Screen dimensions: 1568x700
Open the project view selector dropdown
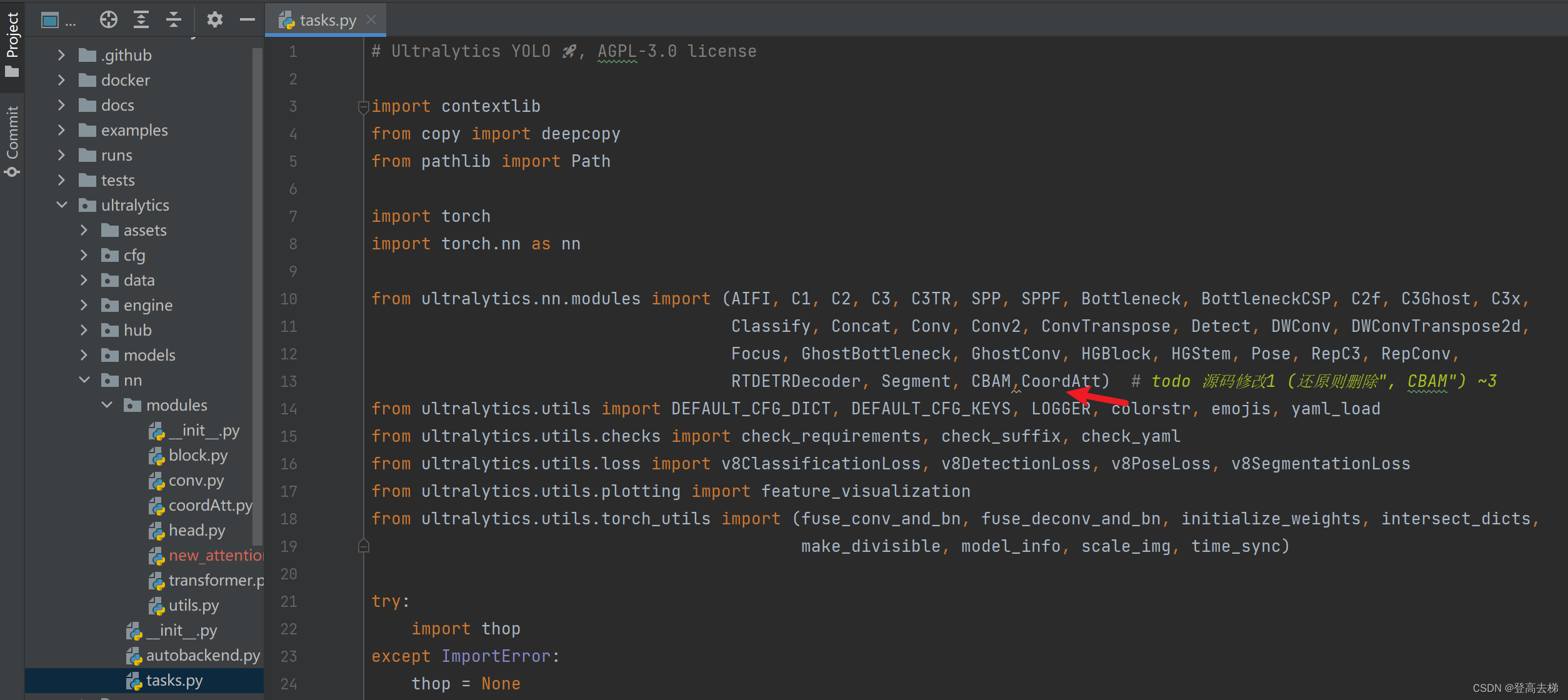click(x=58, y=21)
